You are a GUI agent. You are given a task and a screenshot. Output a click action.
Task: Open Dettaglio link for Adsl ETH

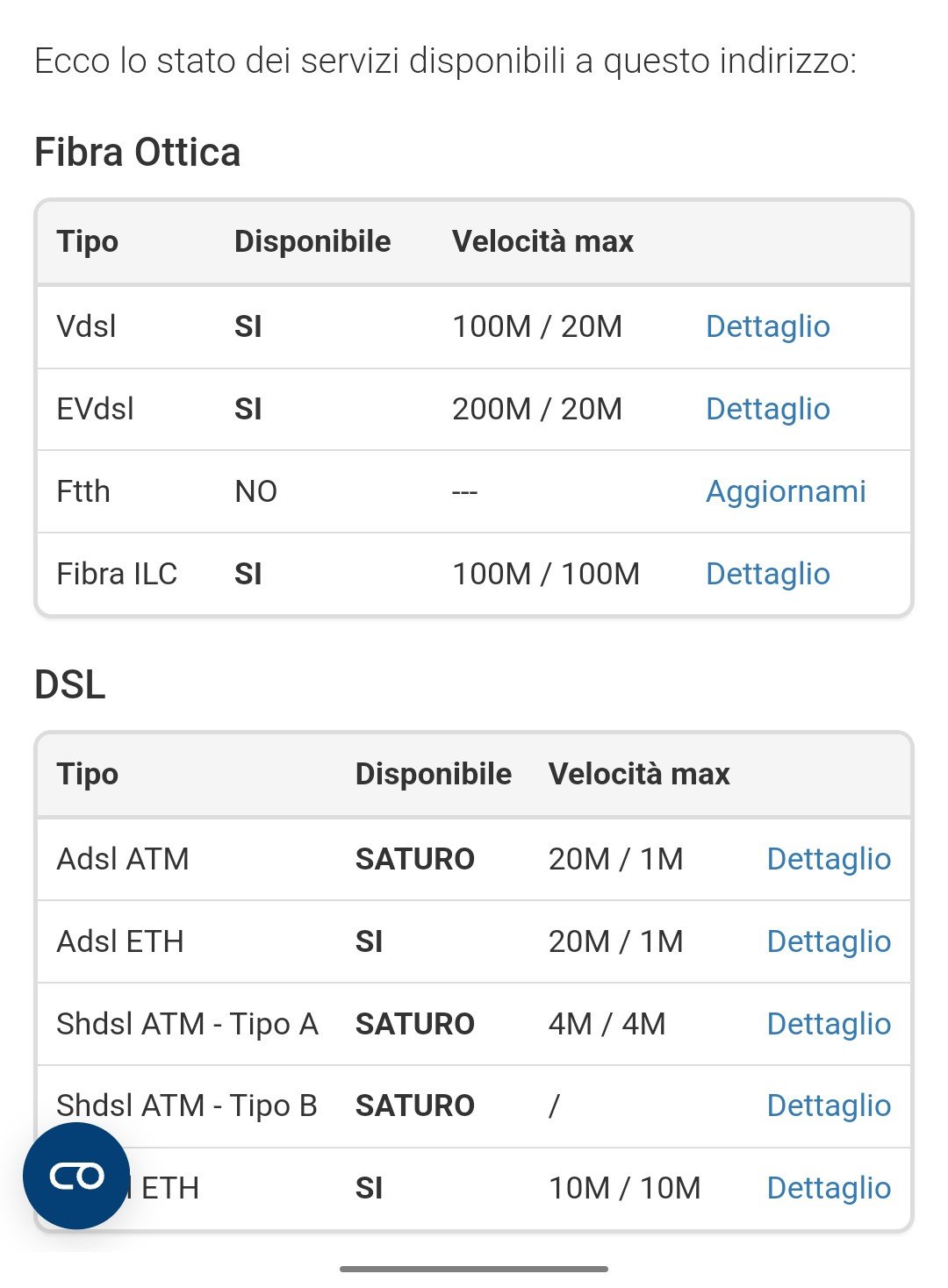click(x=829, y=941)
